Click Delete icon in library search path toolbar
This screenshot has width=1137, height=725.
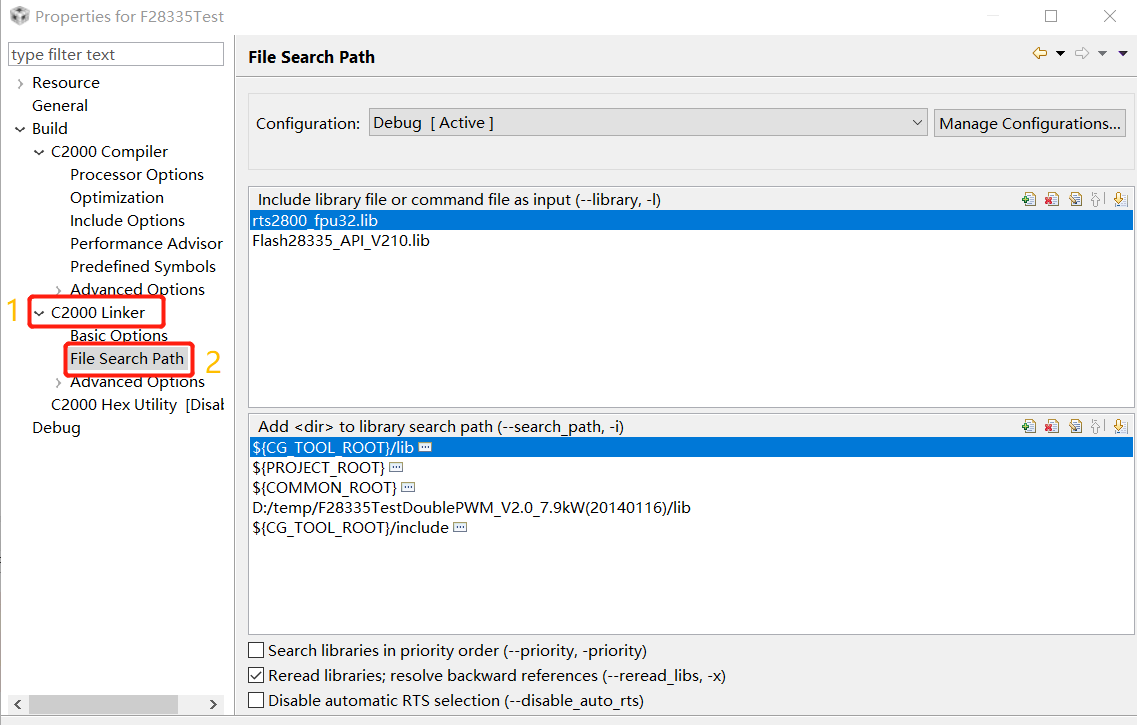tap(1051, 426)
